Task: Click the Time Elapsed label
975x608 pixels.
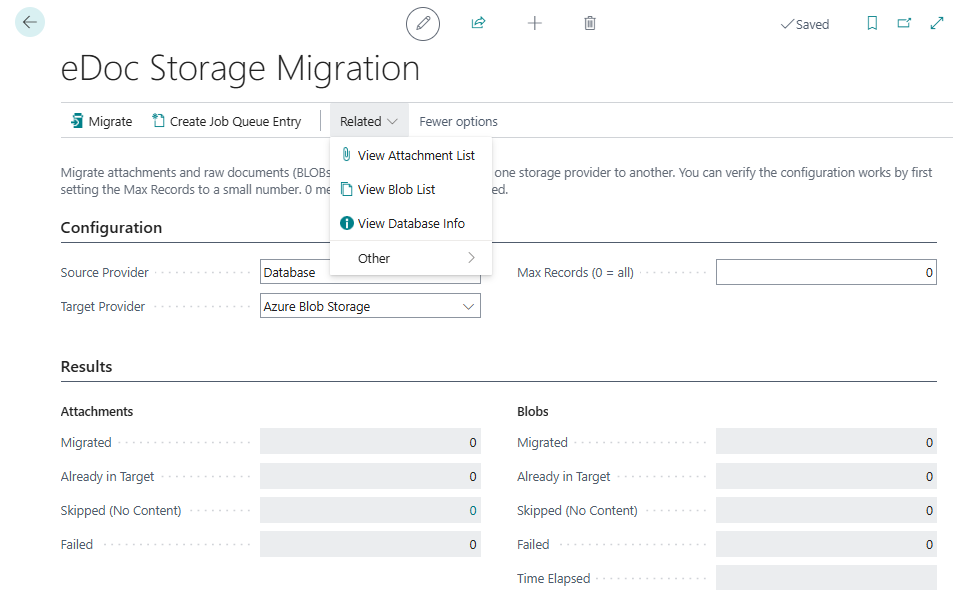Action: 553,578
